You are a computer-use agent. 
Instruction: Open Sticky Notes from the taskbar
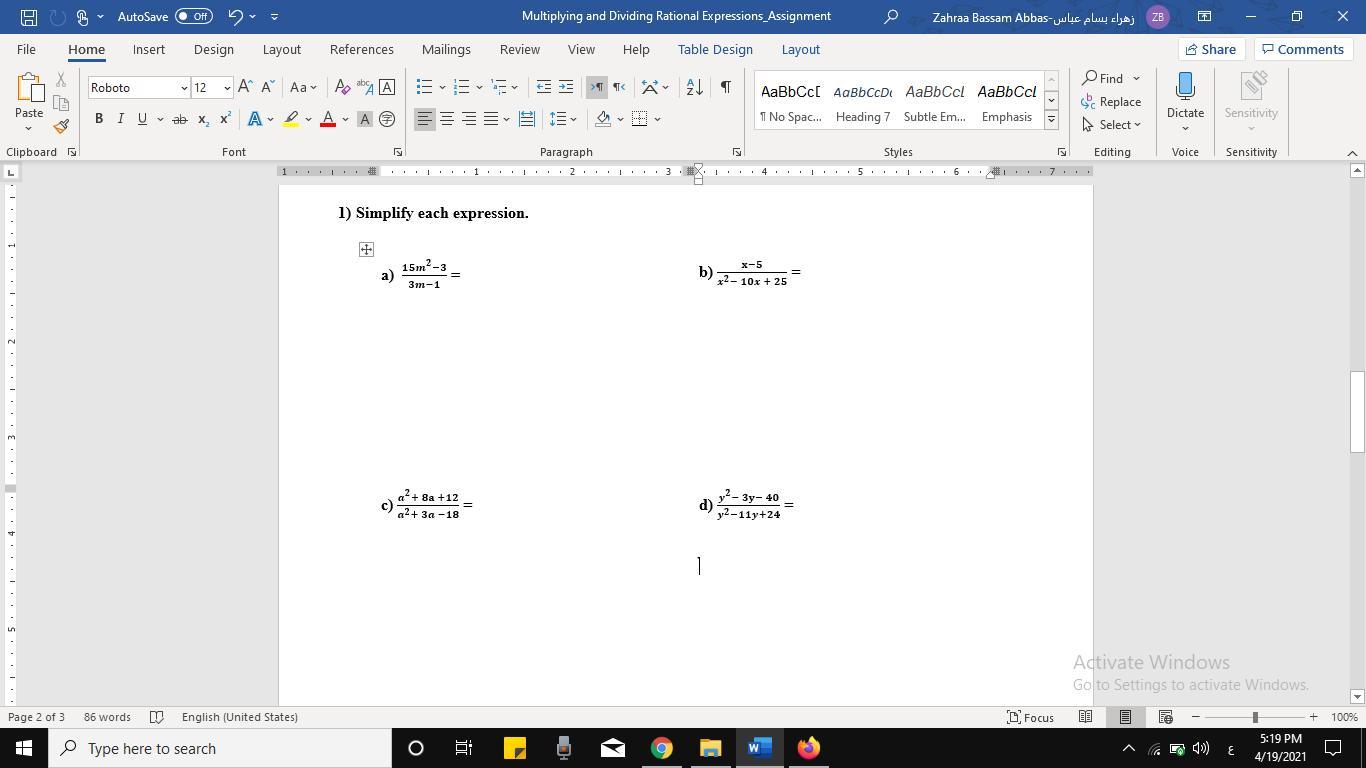pyautogui.click(x=514, y=748)
